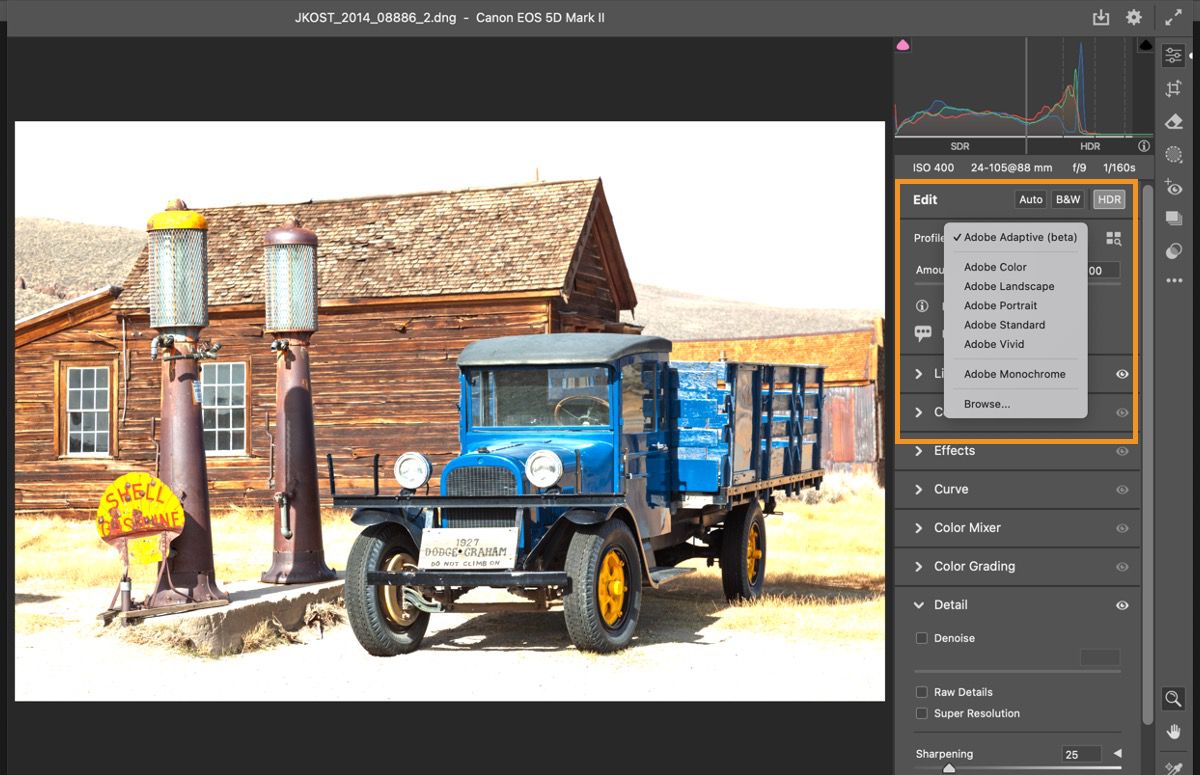This screenshot has height=775, width=1200.
Task: Select the Crop and Rotate tool
Action: pos(1173,88)
